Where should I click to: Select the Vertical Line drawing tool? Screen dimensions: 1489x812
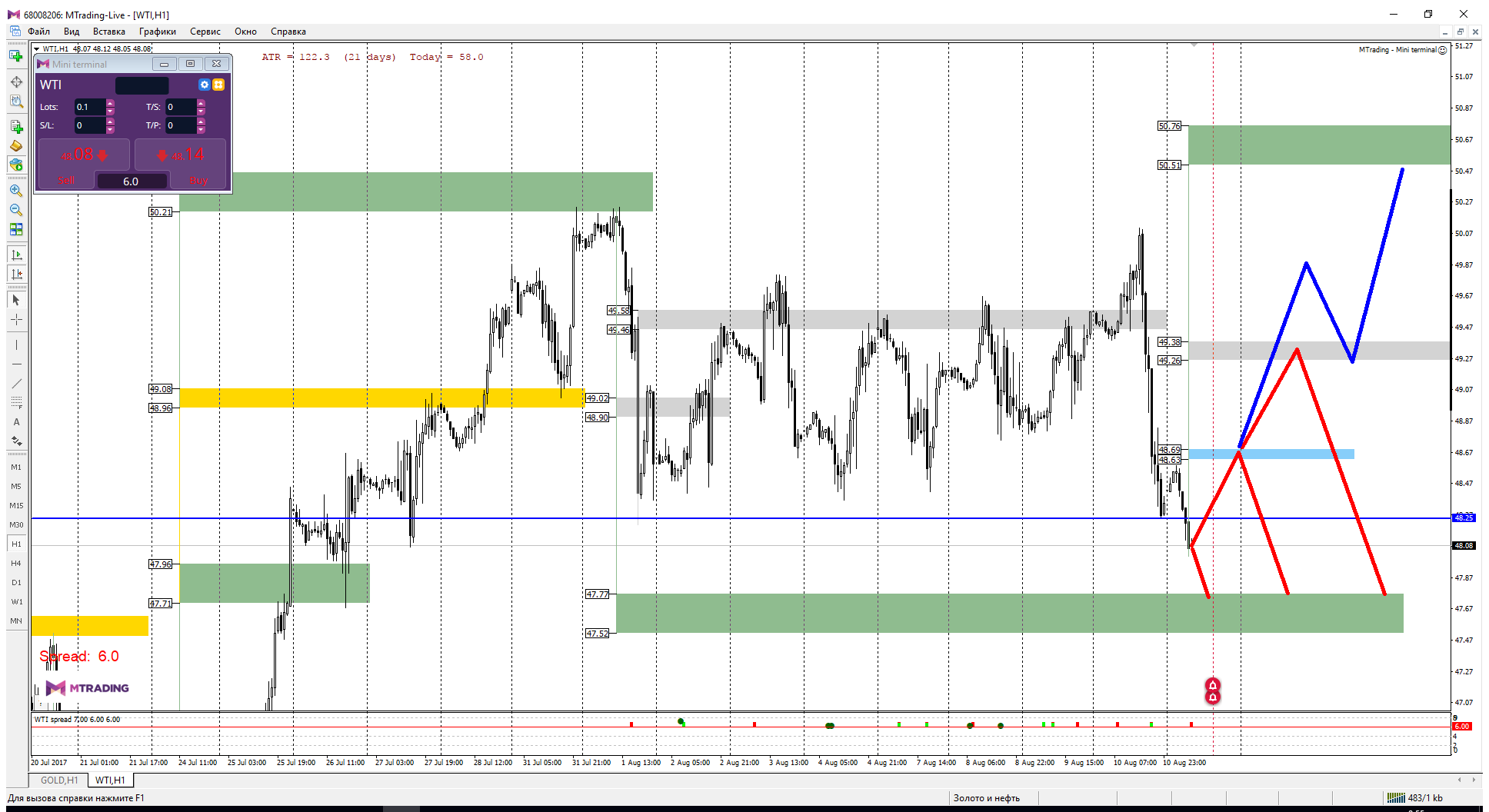point(16,345)
